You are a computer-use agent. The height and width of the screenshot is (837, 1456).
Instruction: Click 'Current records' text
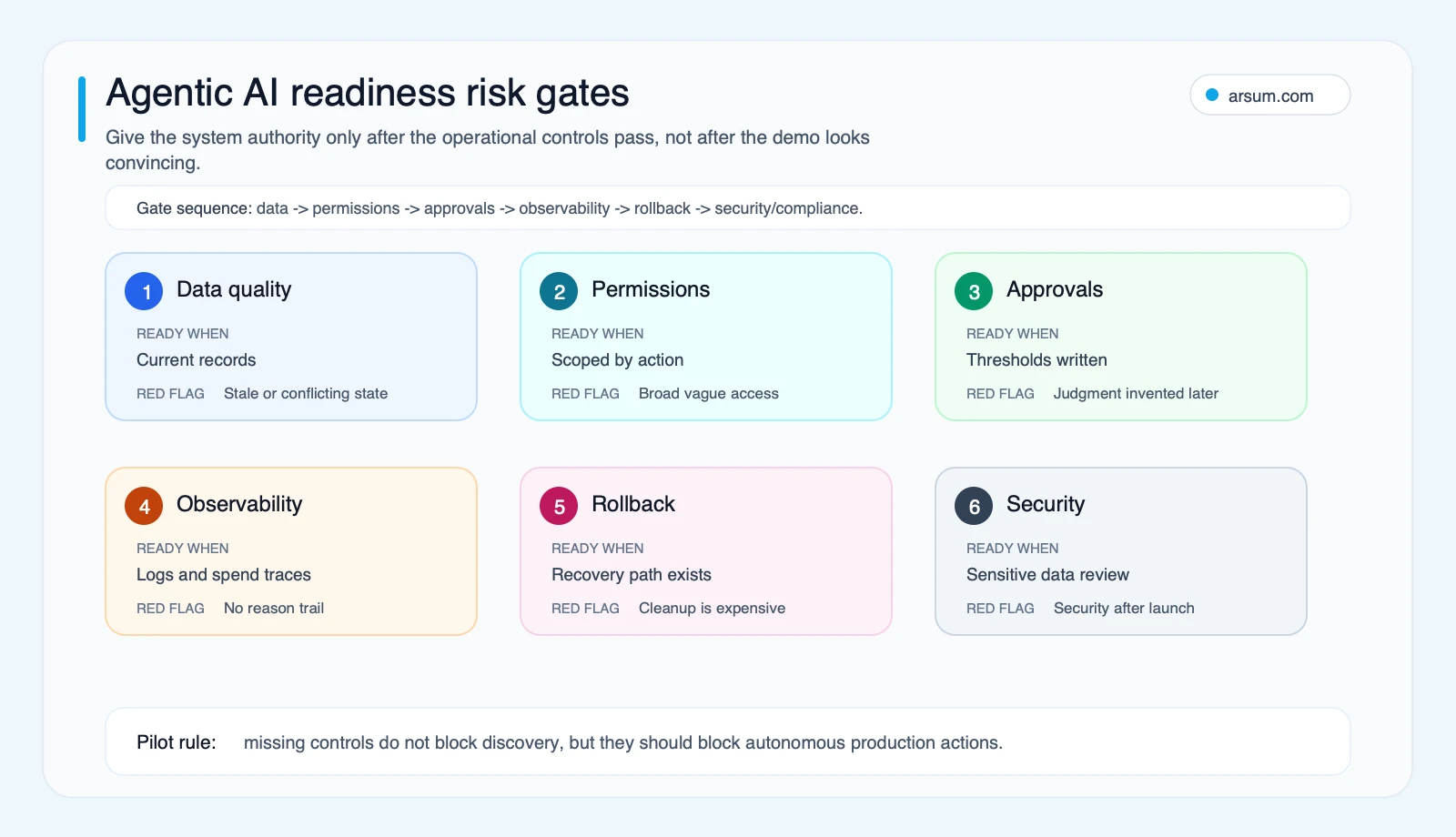(197, 360)
